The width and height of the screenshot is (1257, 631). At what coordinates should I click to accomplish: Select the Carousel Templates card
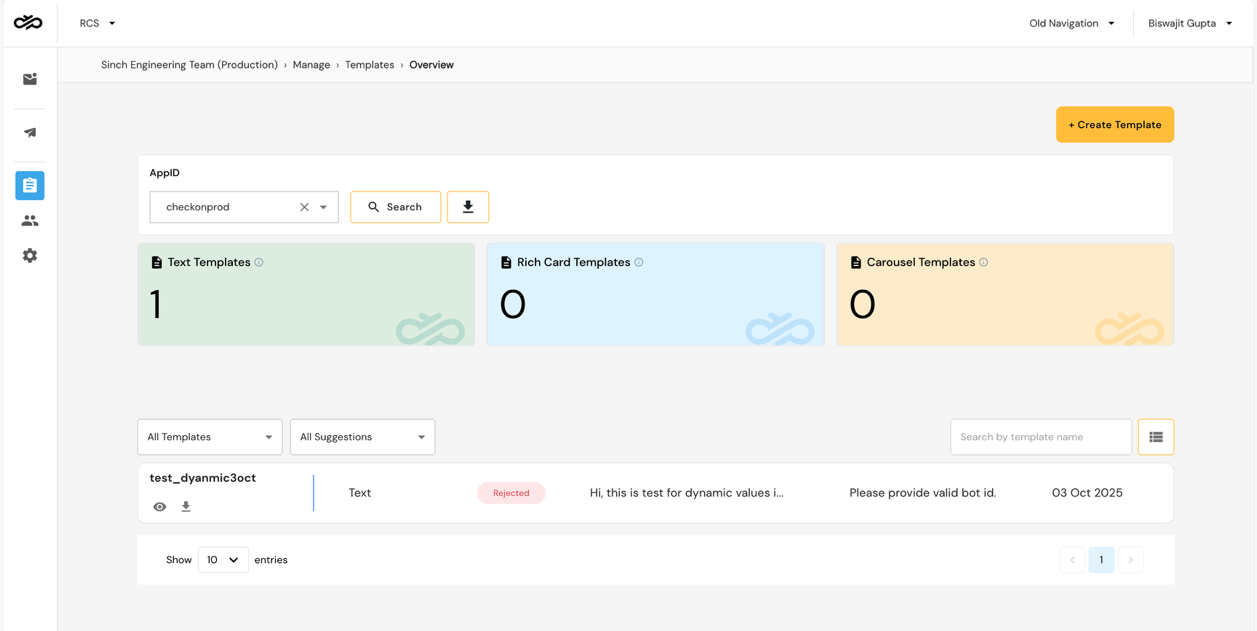pos(1005,294)
